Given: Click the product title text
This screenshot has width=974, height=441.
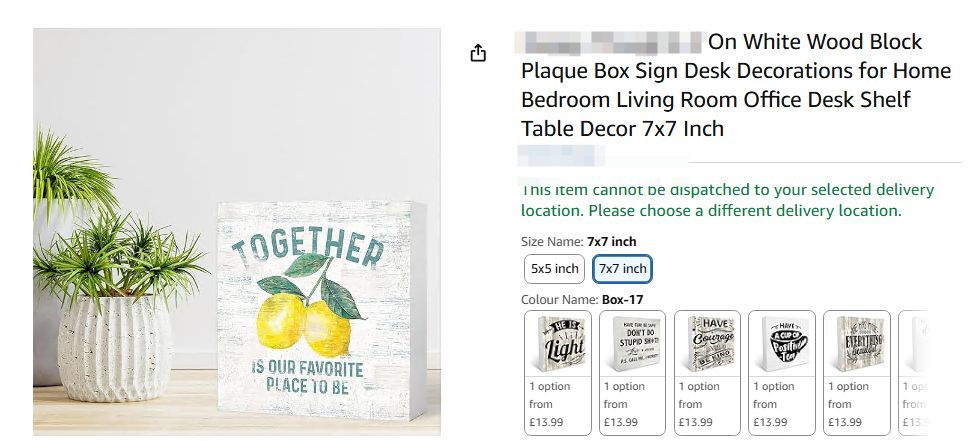Looking at the screenshot, I should (x=720, y=86).
